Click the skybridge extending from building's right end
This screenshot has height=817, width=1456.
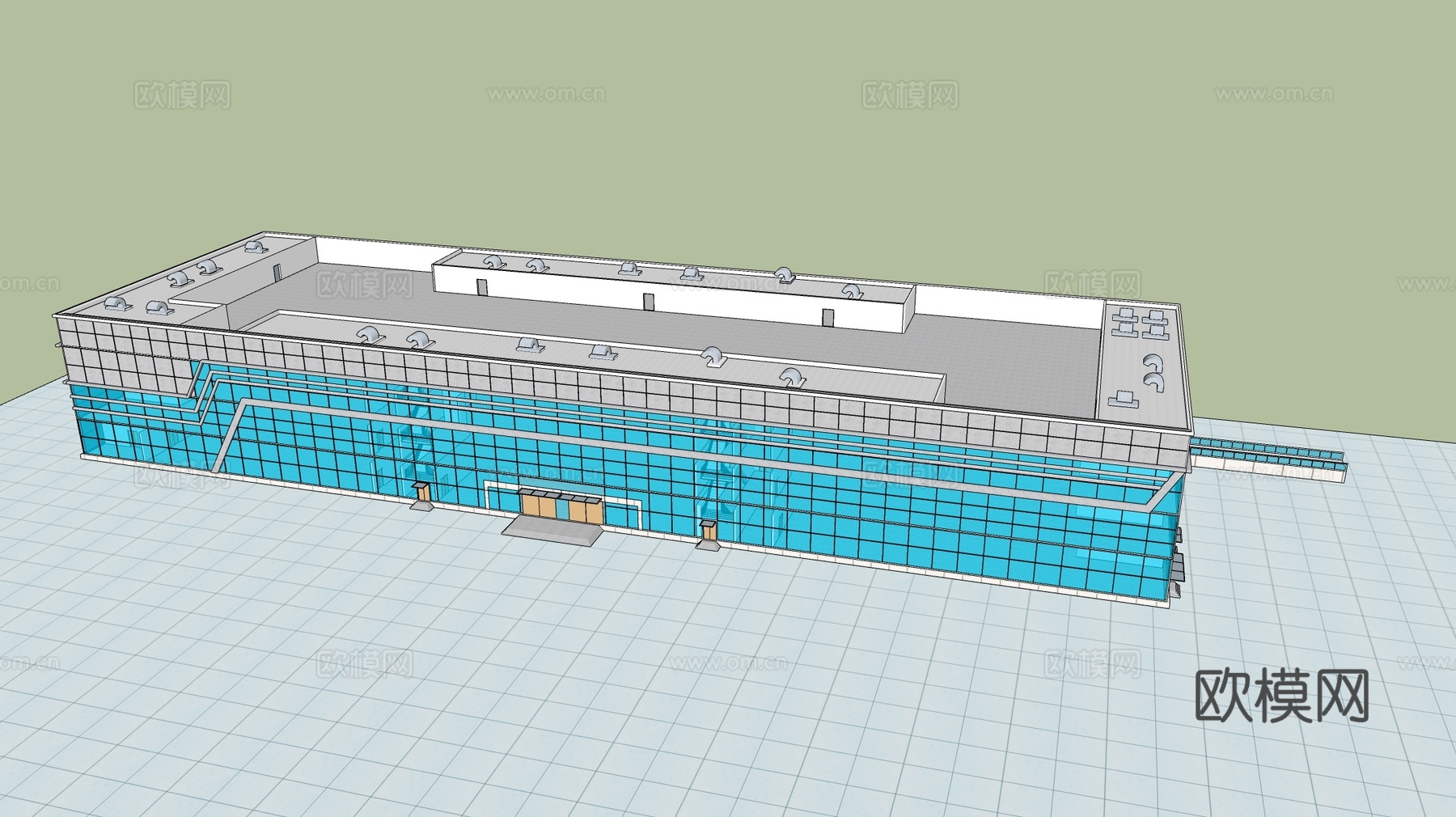(x=1268, y=459)
